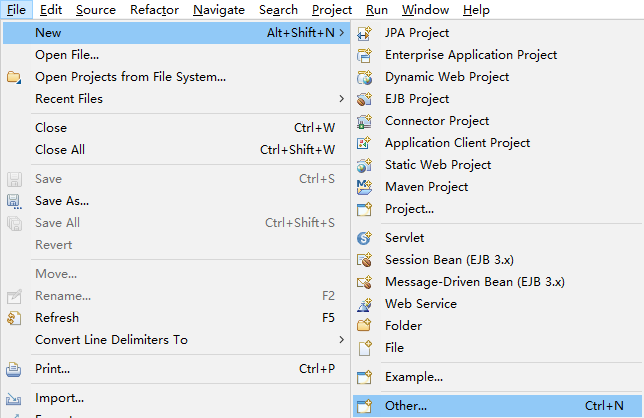This screenshot has height=418, width=644.
Task: Open the Navigate menu
Action: (218, 10)
